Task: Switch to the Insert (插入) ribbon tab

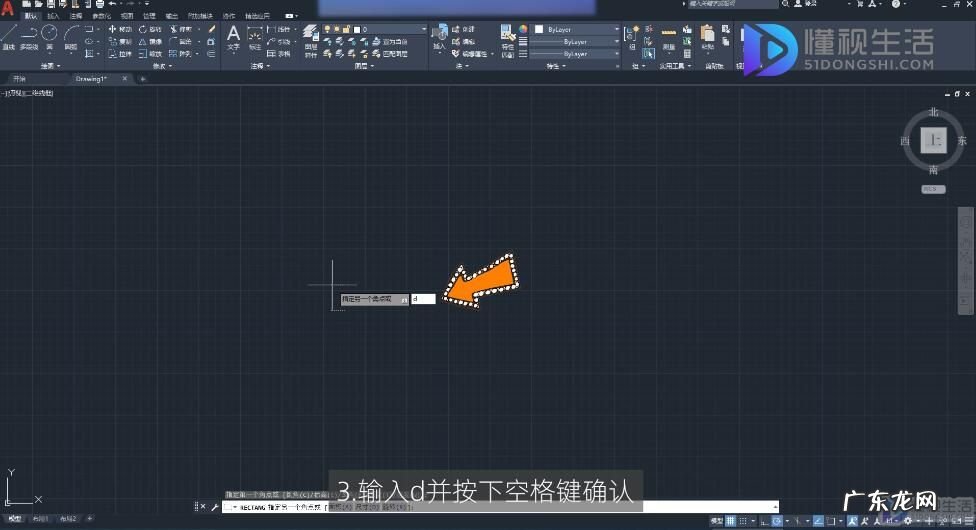Action: 54,16
